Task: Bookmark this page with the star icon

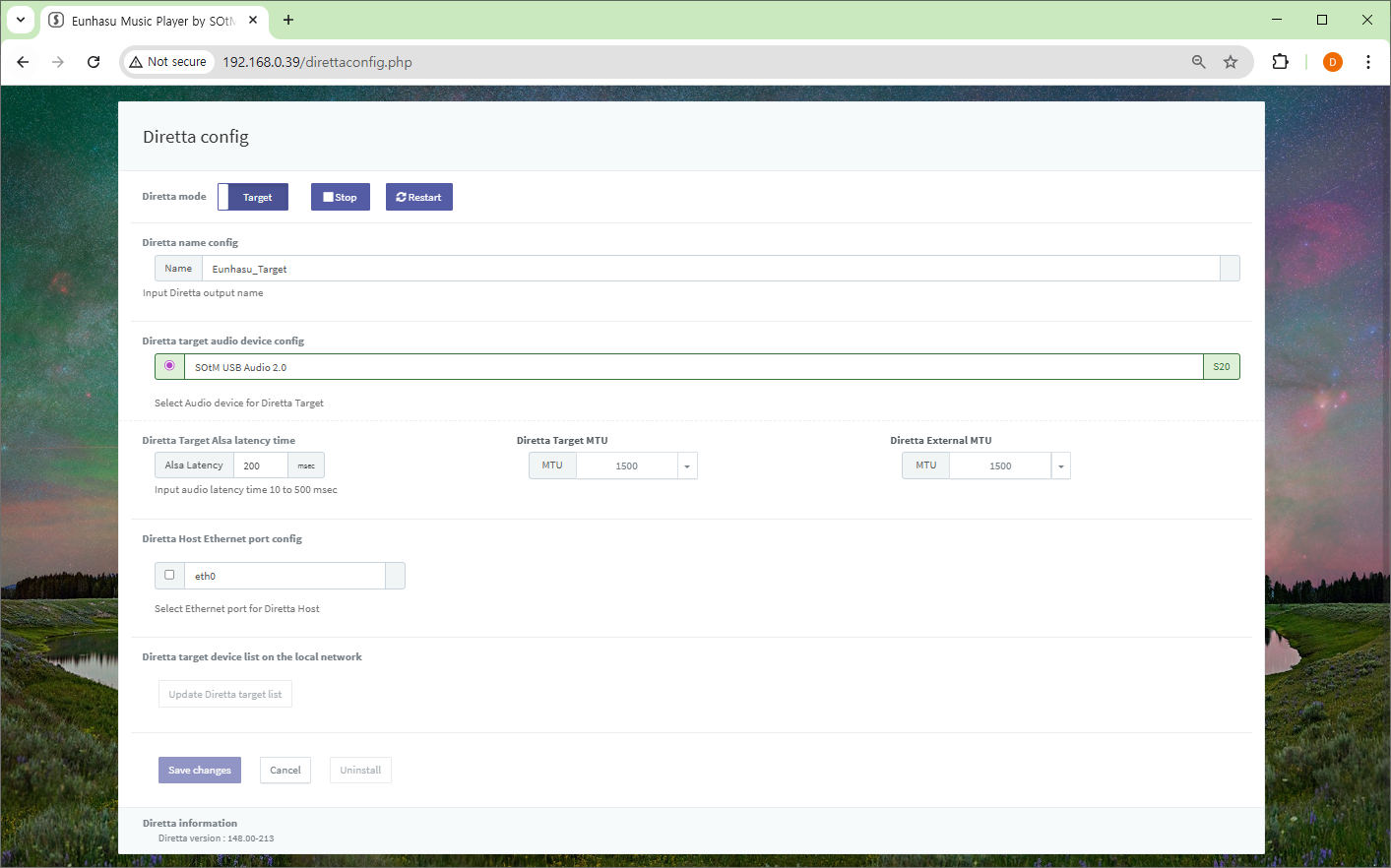Action: click(1231, 62)
